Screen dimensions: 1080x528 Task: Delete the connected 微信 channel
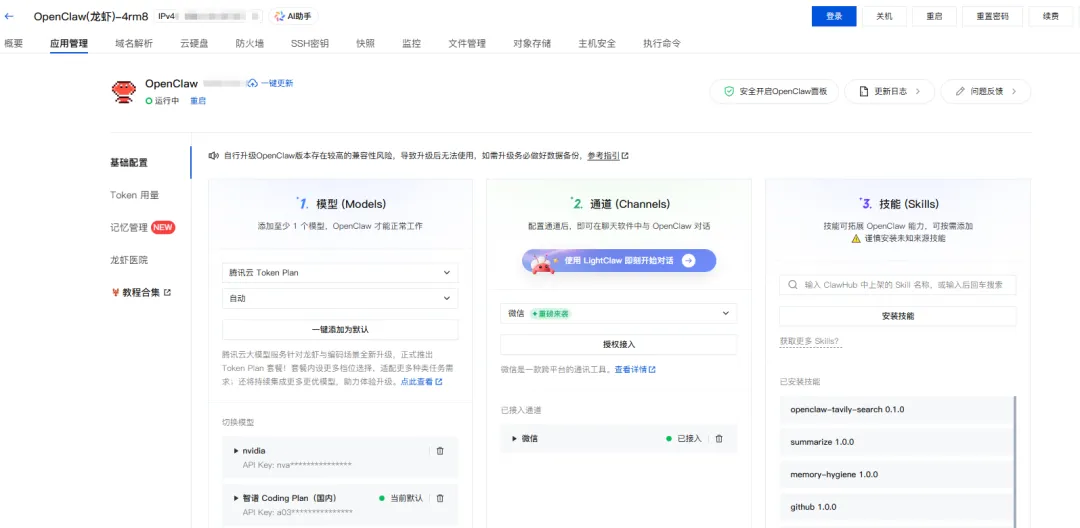click(719, 439)
